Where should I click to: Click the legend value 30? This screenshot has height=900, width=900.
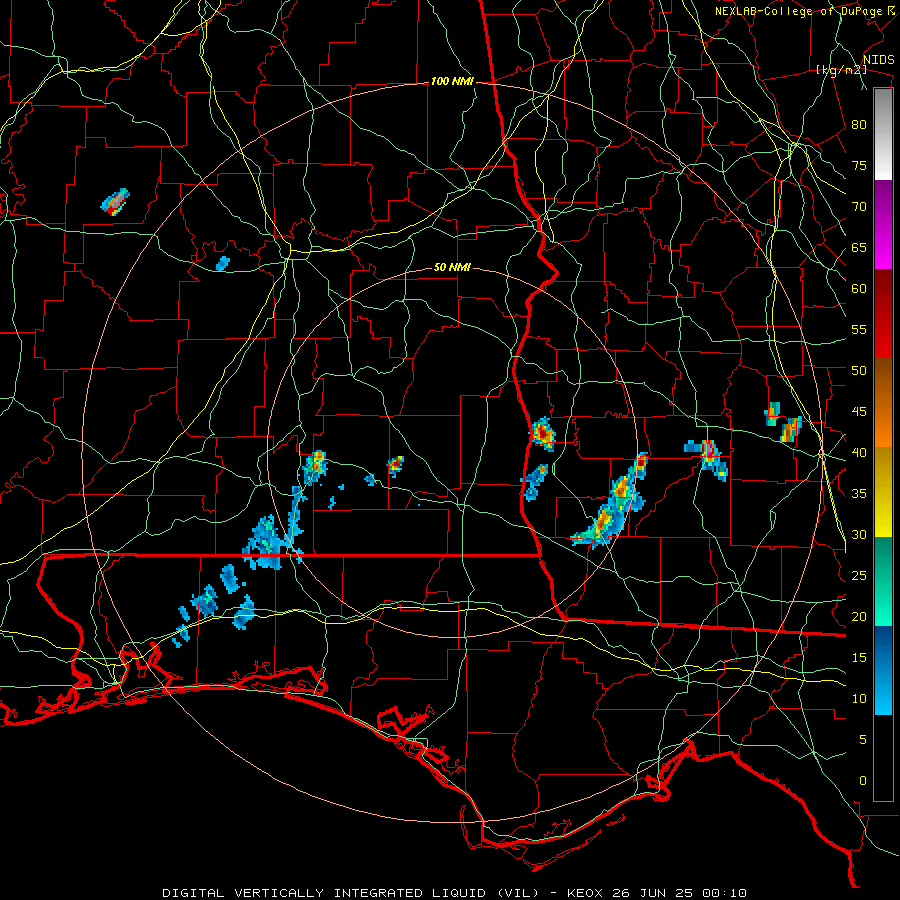(x=859, y=535)
